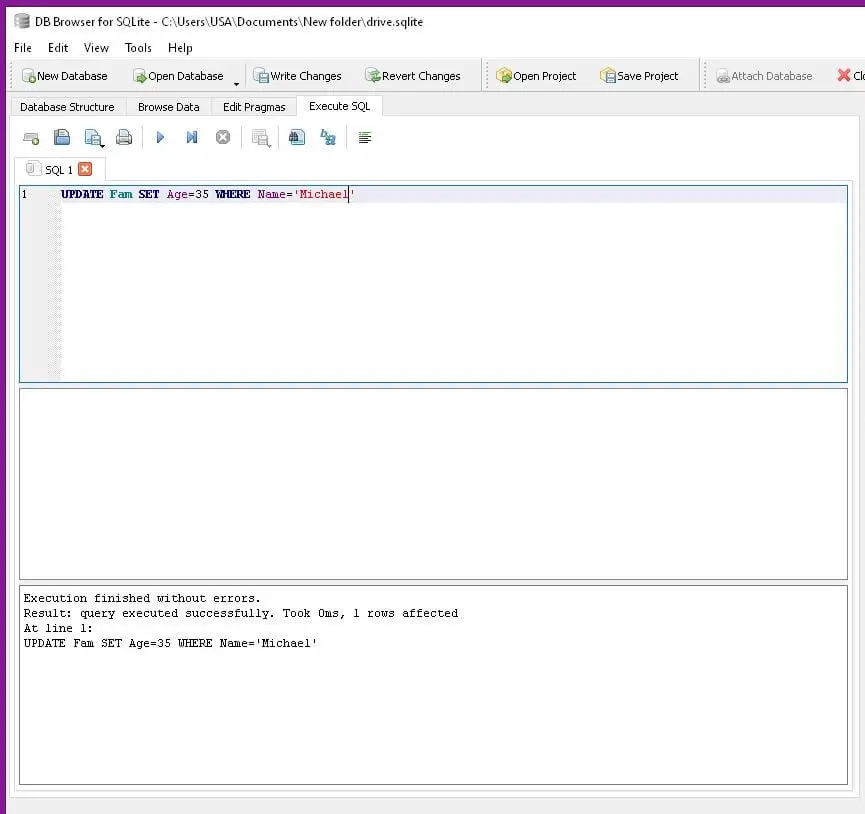Screen dimensions: 865x814
Task: Click Revert Changes toolbar button
Action: [x=413, y=76]
